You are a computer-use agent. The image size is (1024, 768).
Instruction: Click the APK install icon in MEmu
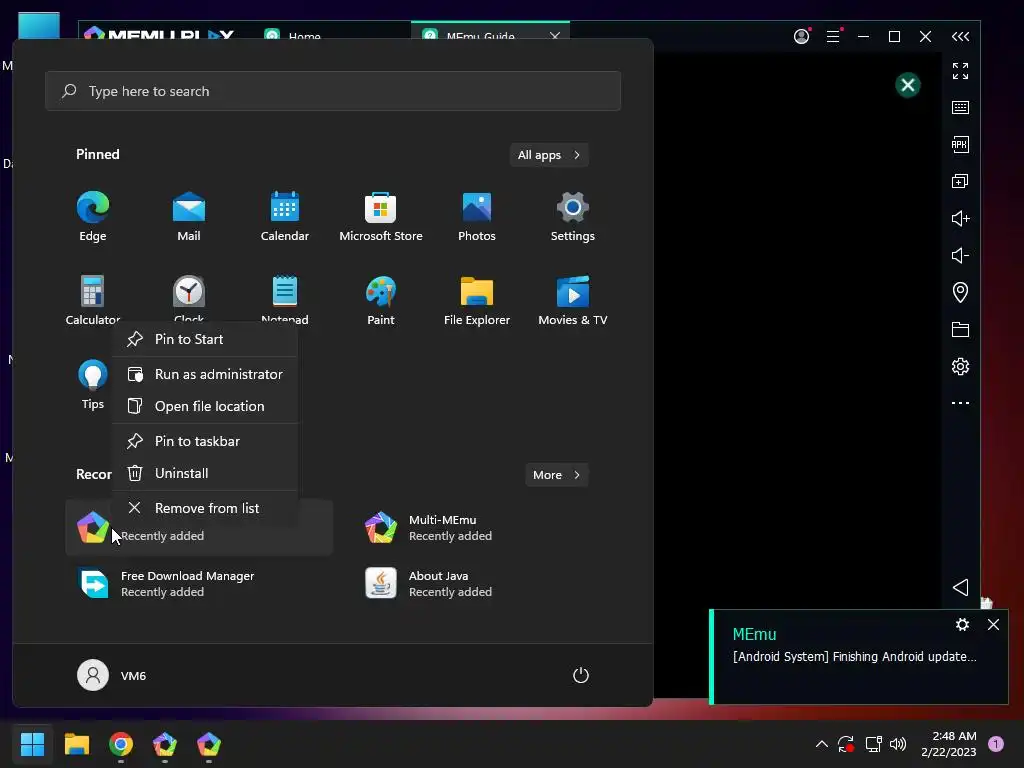pos(960,144)
